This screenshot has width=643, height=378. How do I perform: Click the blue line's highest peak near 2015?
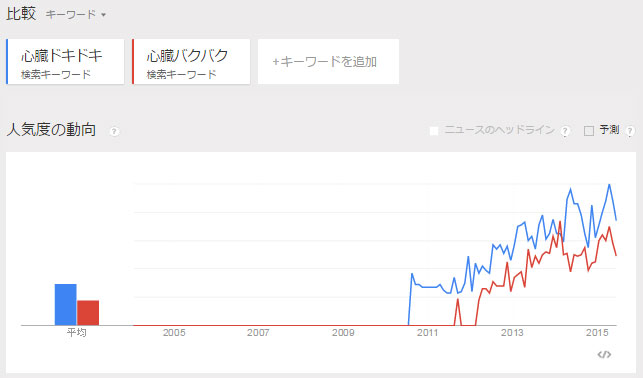(x=609, y=185)
